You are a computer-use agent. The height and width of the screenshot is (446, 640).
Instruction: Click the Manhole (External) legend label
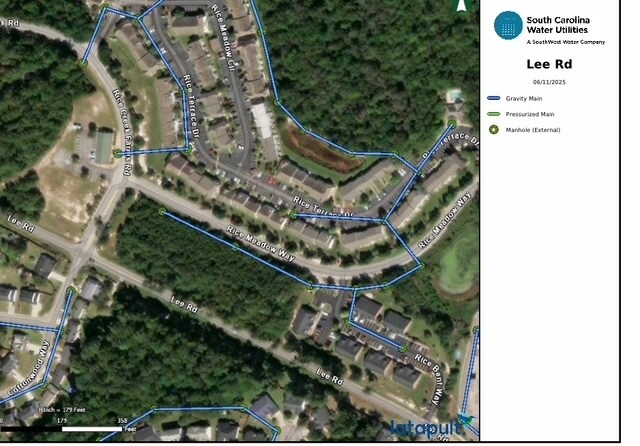click(x=533, y=130)
